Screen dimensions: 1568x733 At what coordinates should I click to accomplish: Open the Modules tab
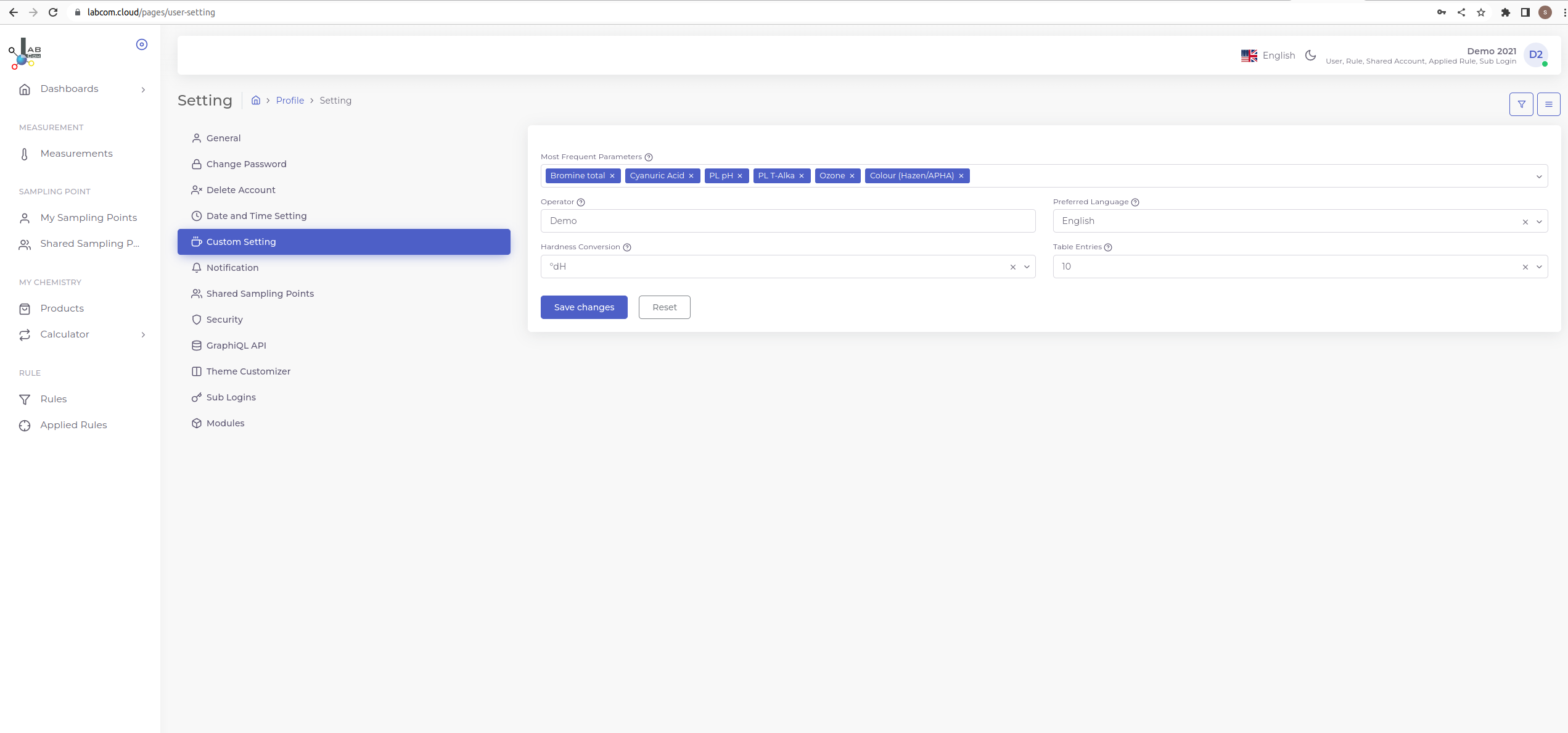[x=344, y=423]
